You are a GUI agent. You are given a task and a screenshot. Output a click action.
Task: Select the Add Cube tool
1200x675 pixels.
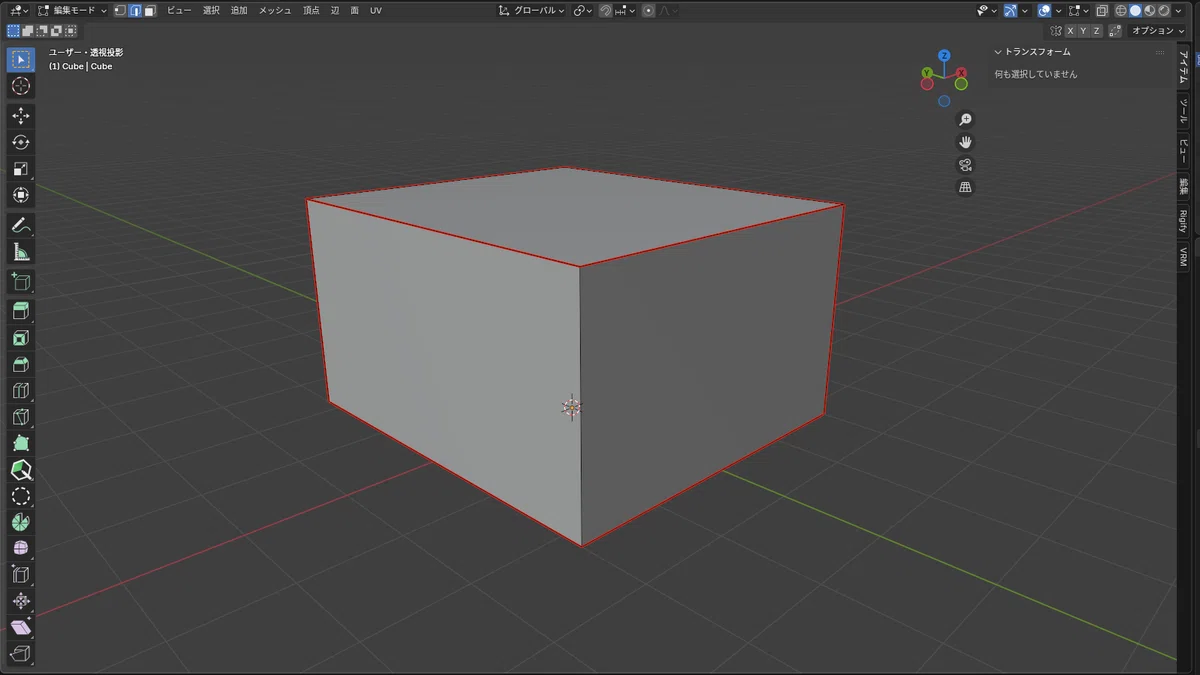[x=21, y=281]
